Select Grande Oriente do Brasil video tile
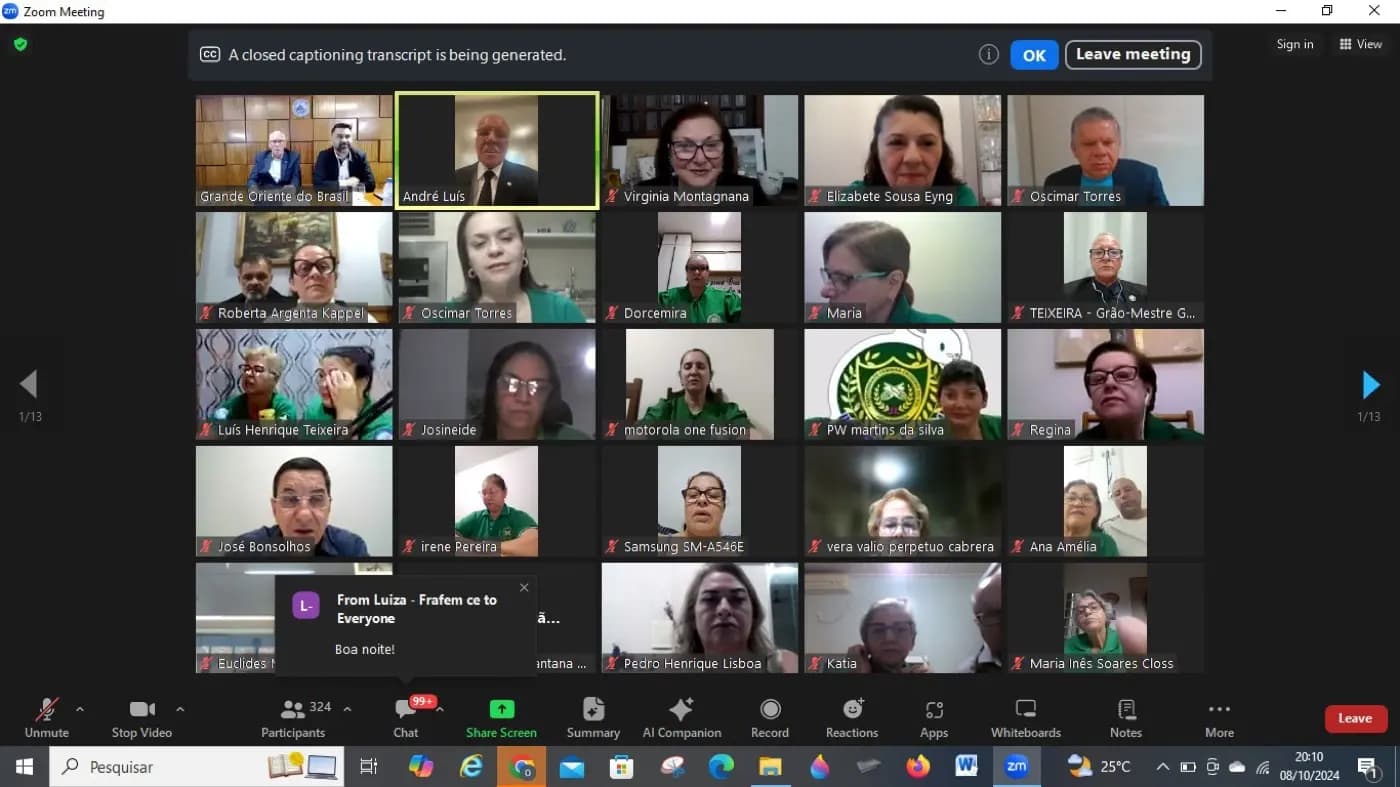This screenshot has height=787, width=1400. pyautogui.click(x=294, y=150)
